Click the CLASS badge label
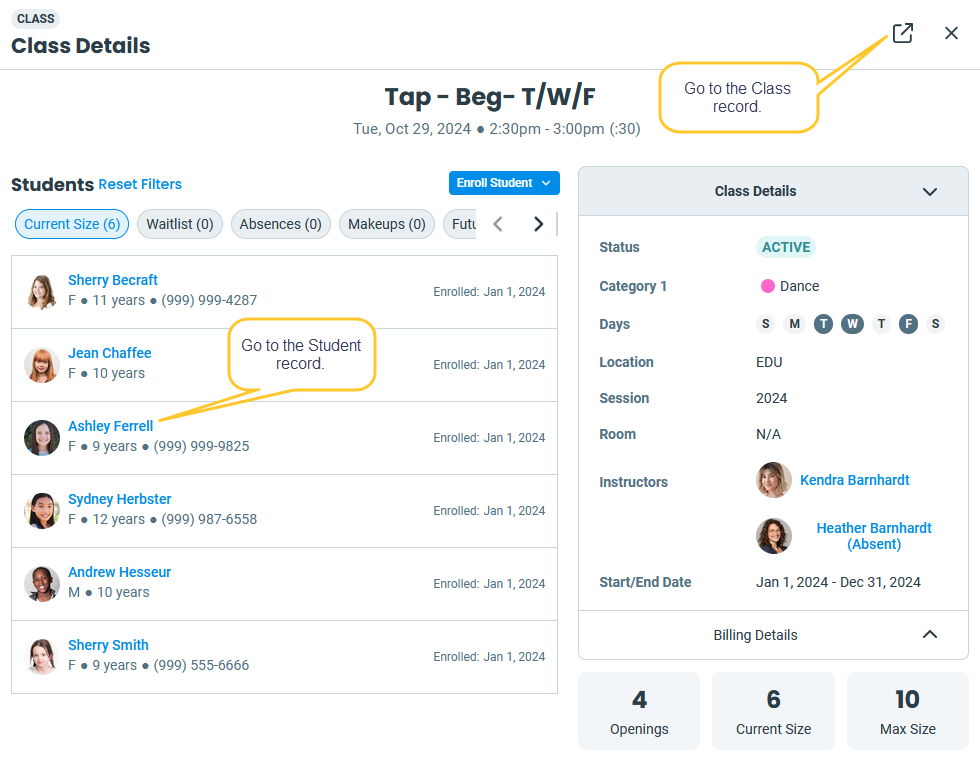 (x=36, y=19)
